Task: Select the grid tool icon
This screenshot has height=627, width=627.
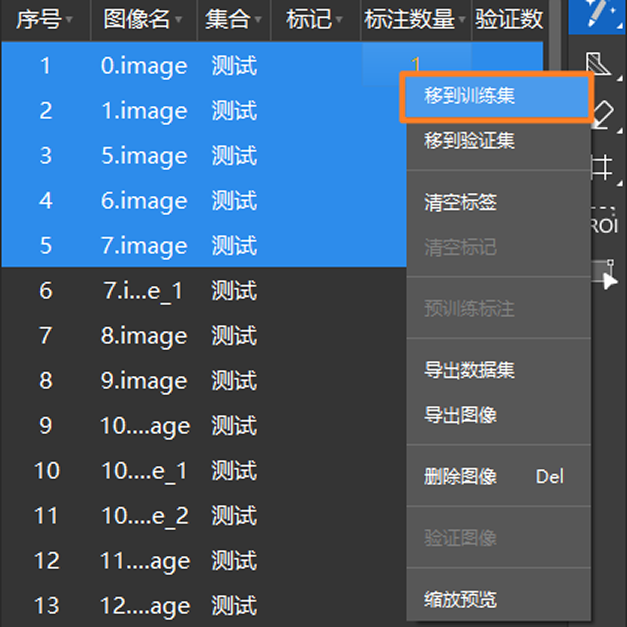Action: [x=602, y=167]
